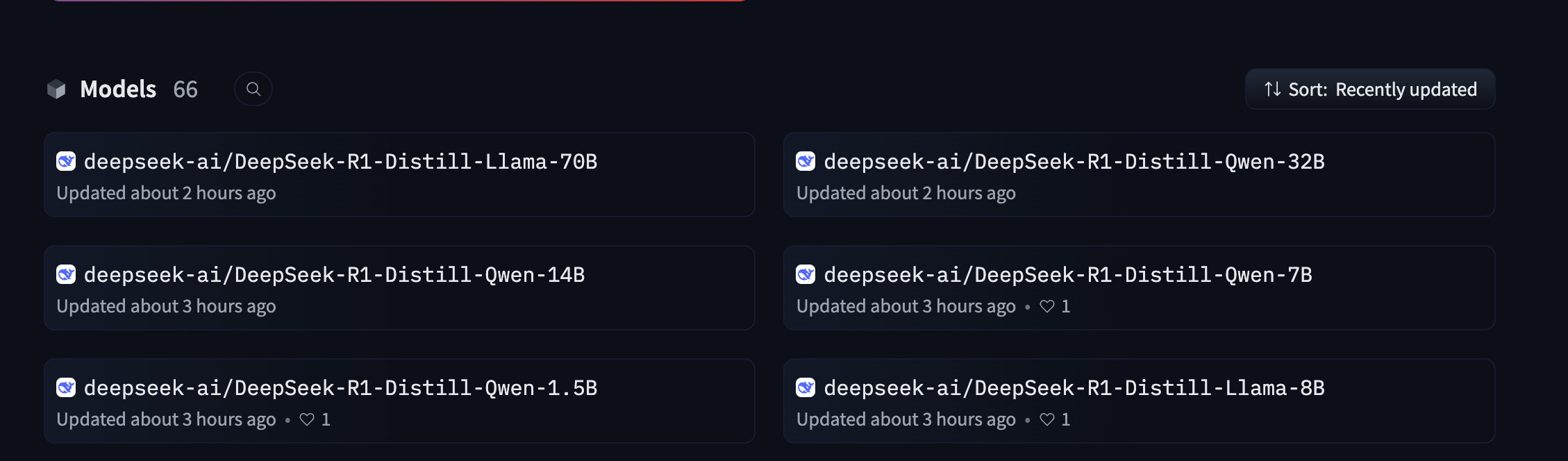This screenshot has width=1568, height=461.
Task: Click the like count 1 on Llama-8B card
Action: [1066, 419]
